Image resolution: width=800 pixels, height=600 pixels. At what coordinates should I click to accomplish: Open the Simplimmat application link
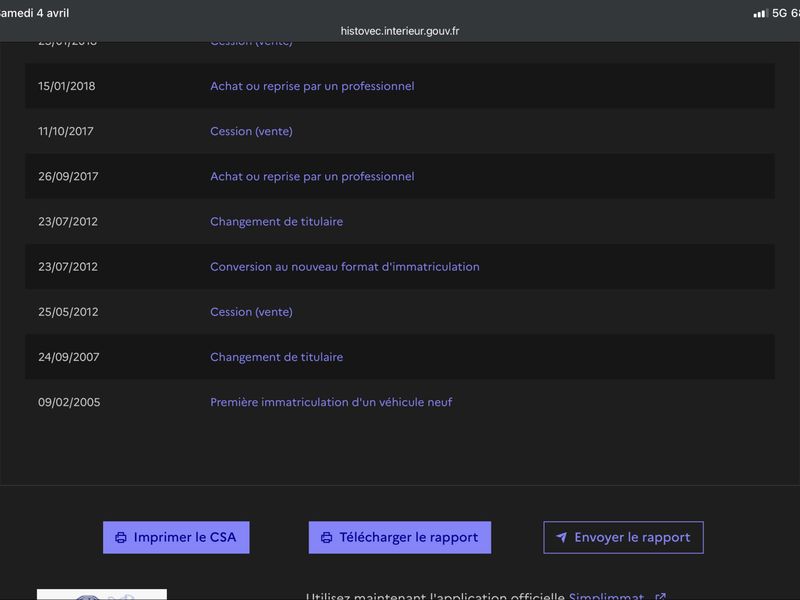click(x=606, y=597)
